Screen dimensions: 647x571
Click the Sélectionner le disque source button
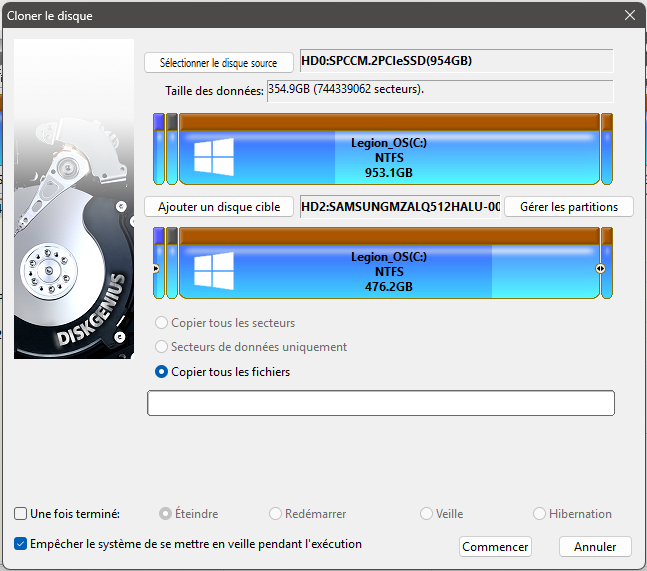219,63
